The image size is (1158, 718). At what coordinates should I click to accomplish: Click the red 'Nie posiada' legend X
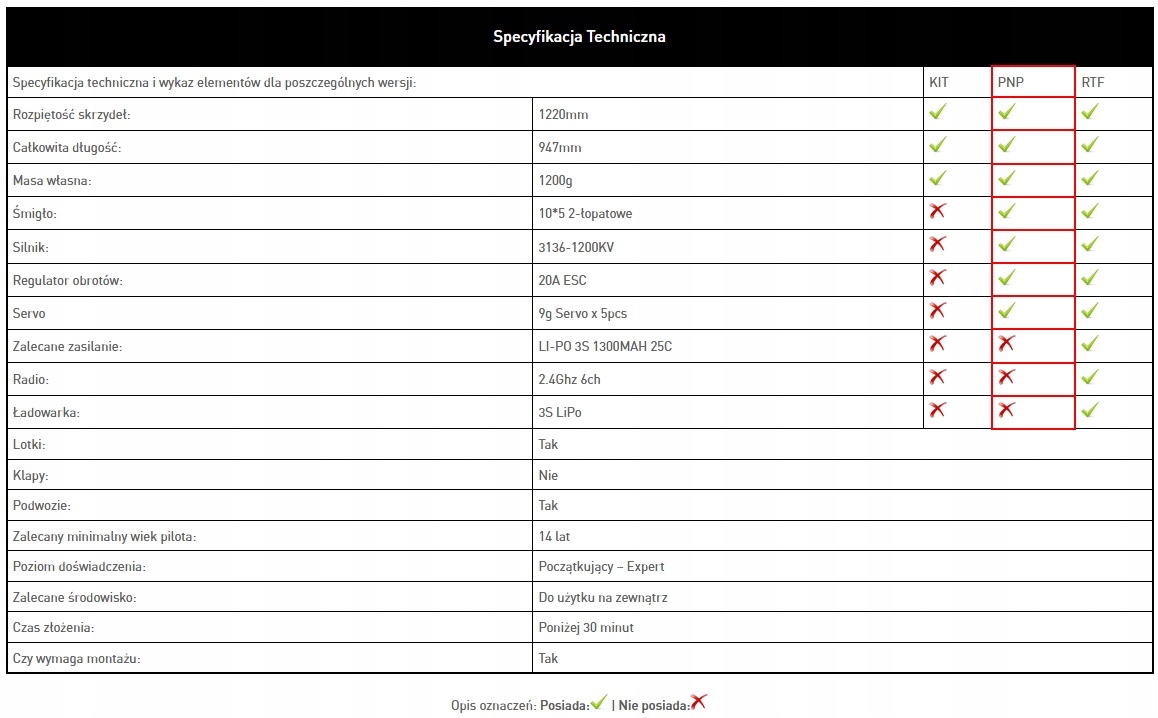(x=698, y=703)
